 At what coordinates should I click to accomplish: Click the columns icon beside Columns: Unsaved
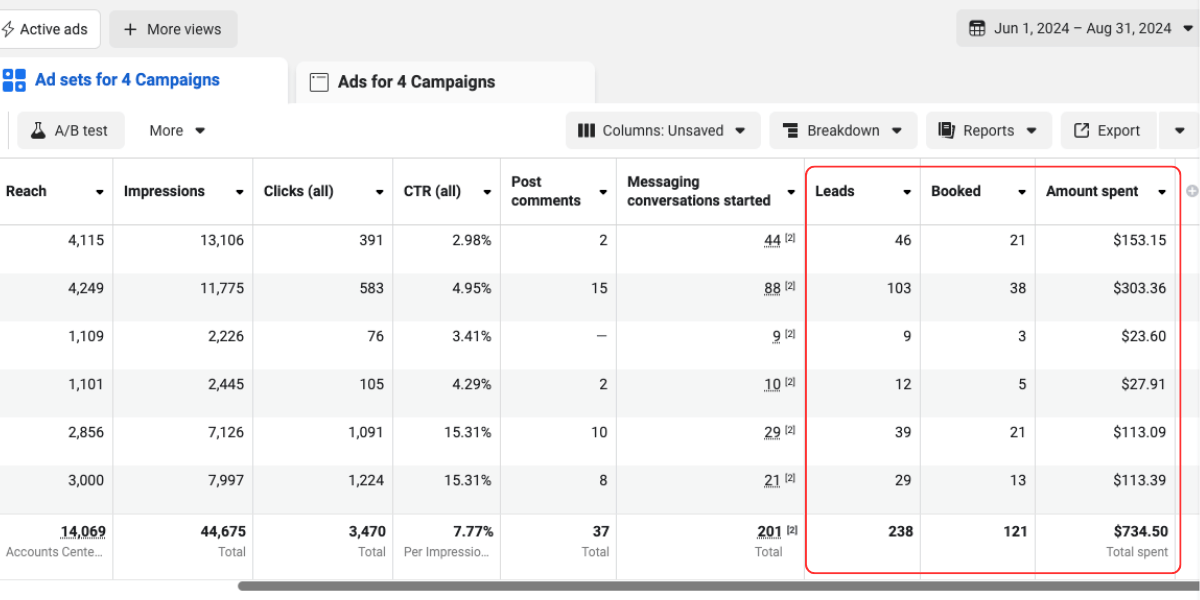(586, 130)
